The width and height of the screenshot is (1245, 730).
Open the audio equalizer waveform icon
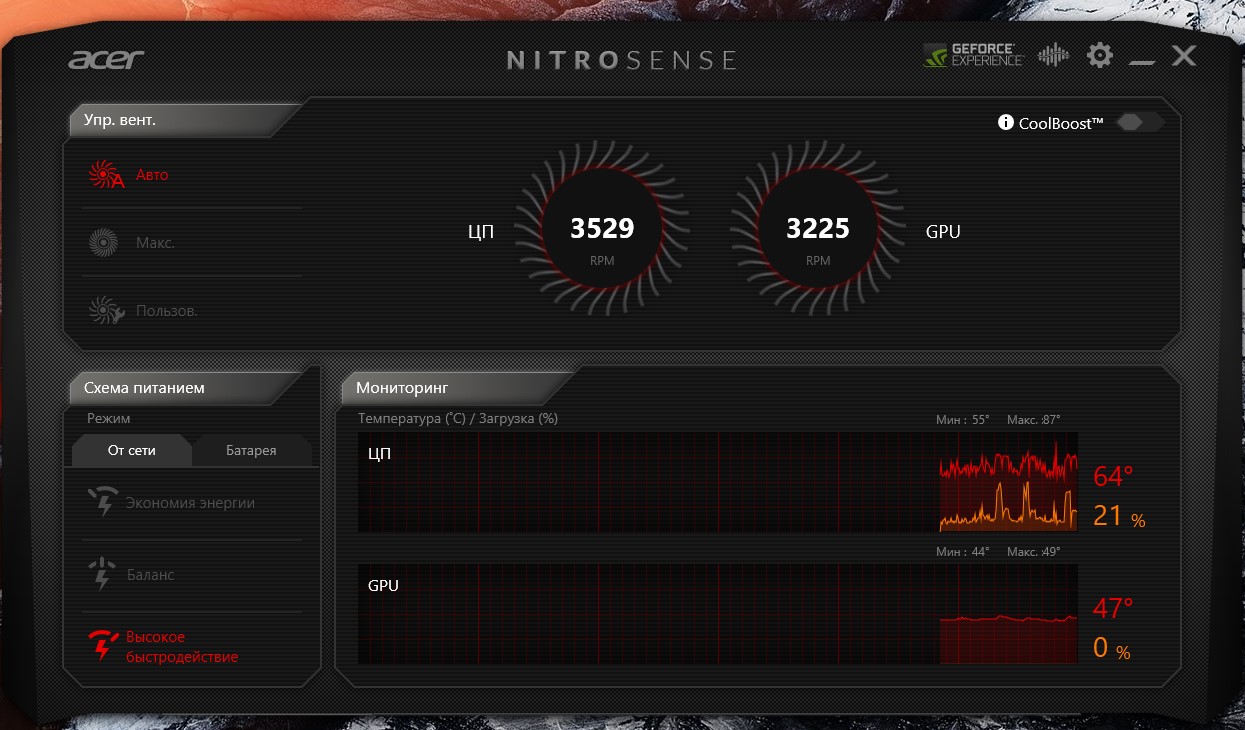click(x=1053, y=55)
